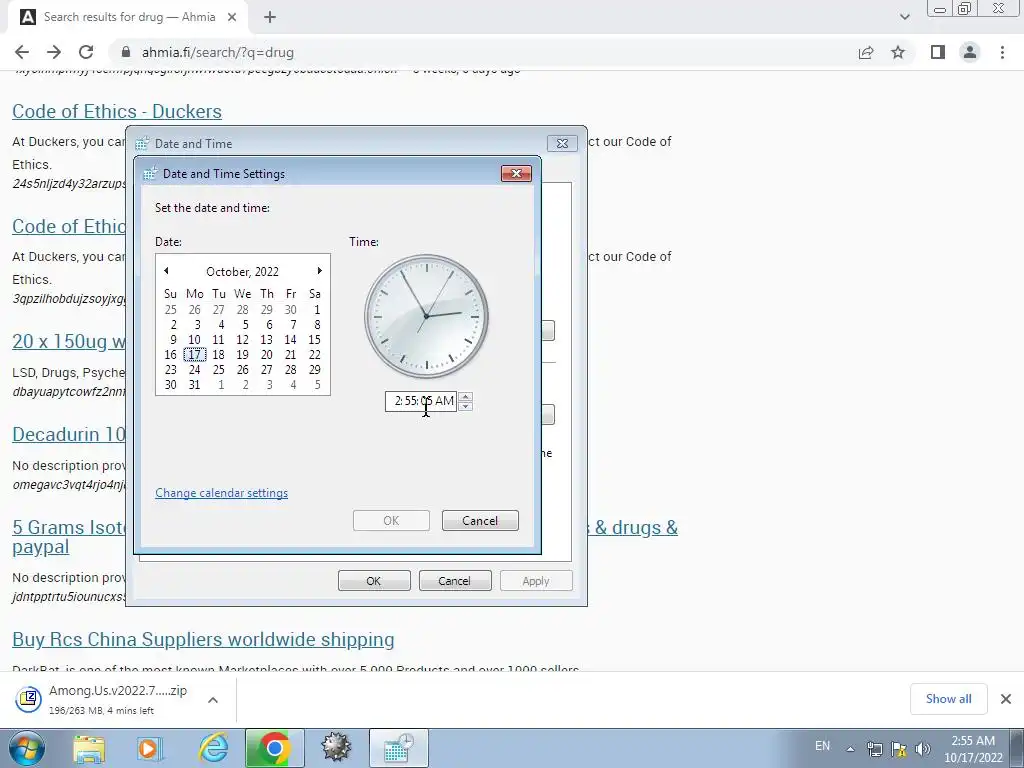The image size is (1024, 768).
Task: Decrease time with the down spinner
Action: point(465,406)
